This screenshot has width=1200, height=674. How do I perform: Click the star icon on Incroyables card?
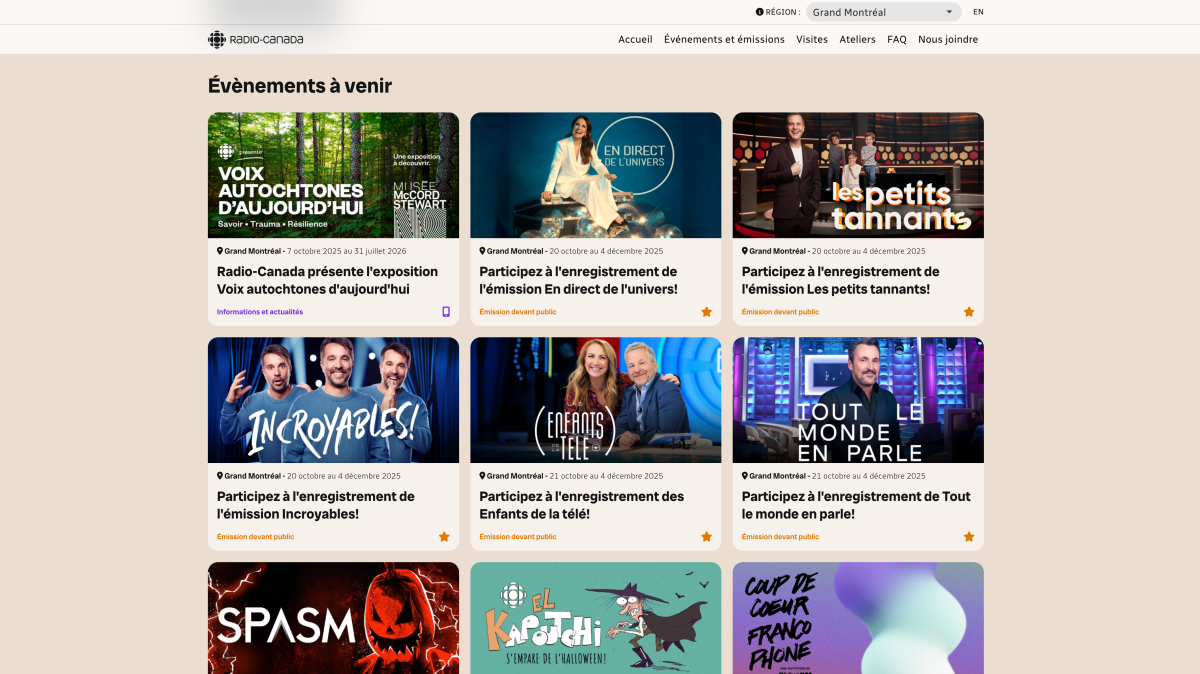(444, 537)
